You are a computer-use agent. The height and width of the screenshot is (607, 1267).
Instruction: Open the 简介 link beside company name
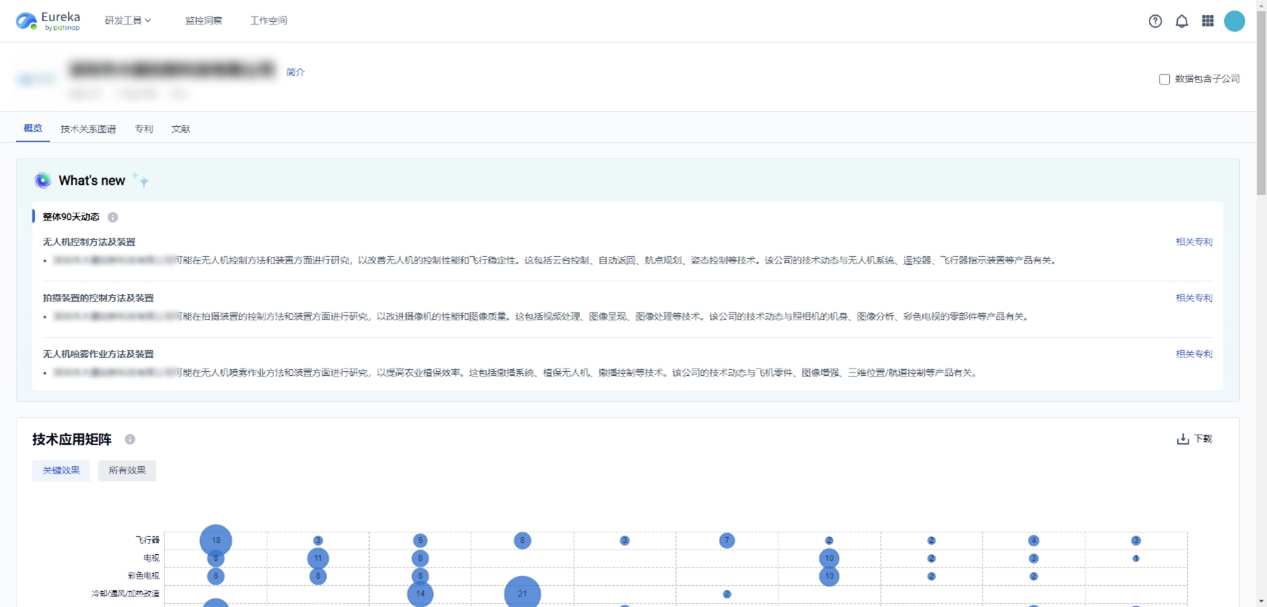click(x=295, y=72)
